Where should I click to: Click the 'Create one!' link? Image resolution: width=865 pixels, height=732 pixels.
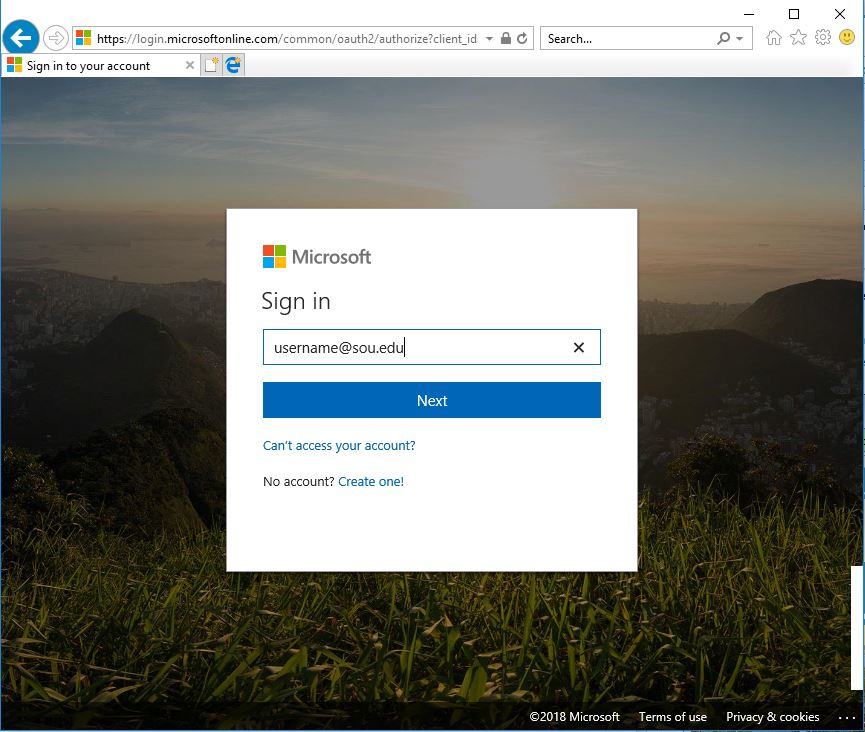coord(371,482)
